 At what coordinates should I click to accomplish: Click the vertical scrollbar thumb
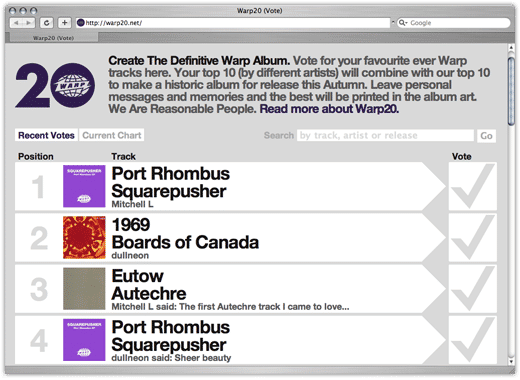pyautogui.click(x=511, y=91)
